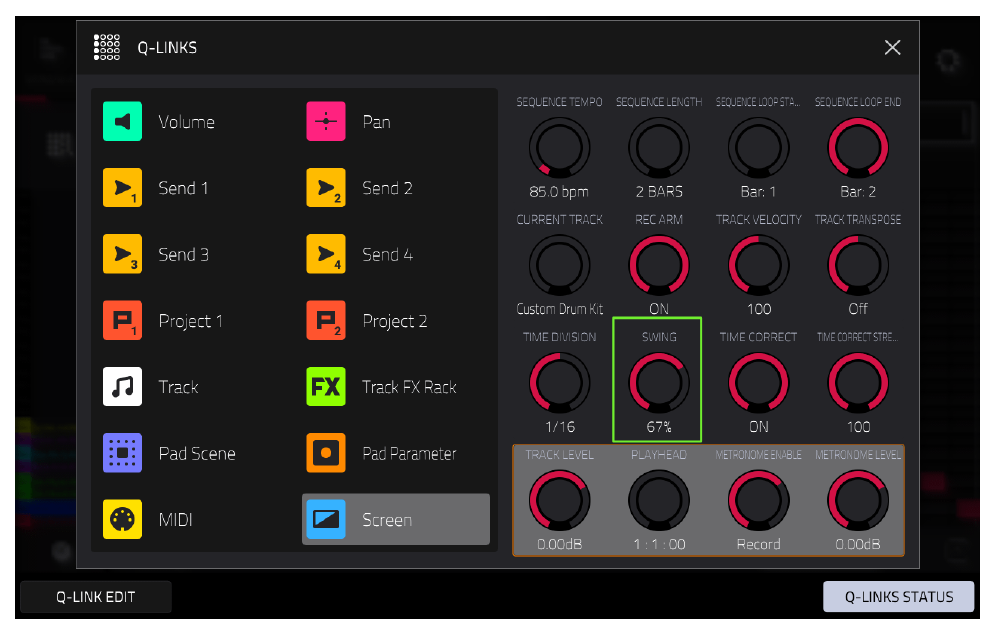Select the Send 2 arrow icon

(x=326, y=187)
